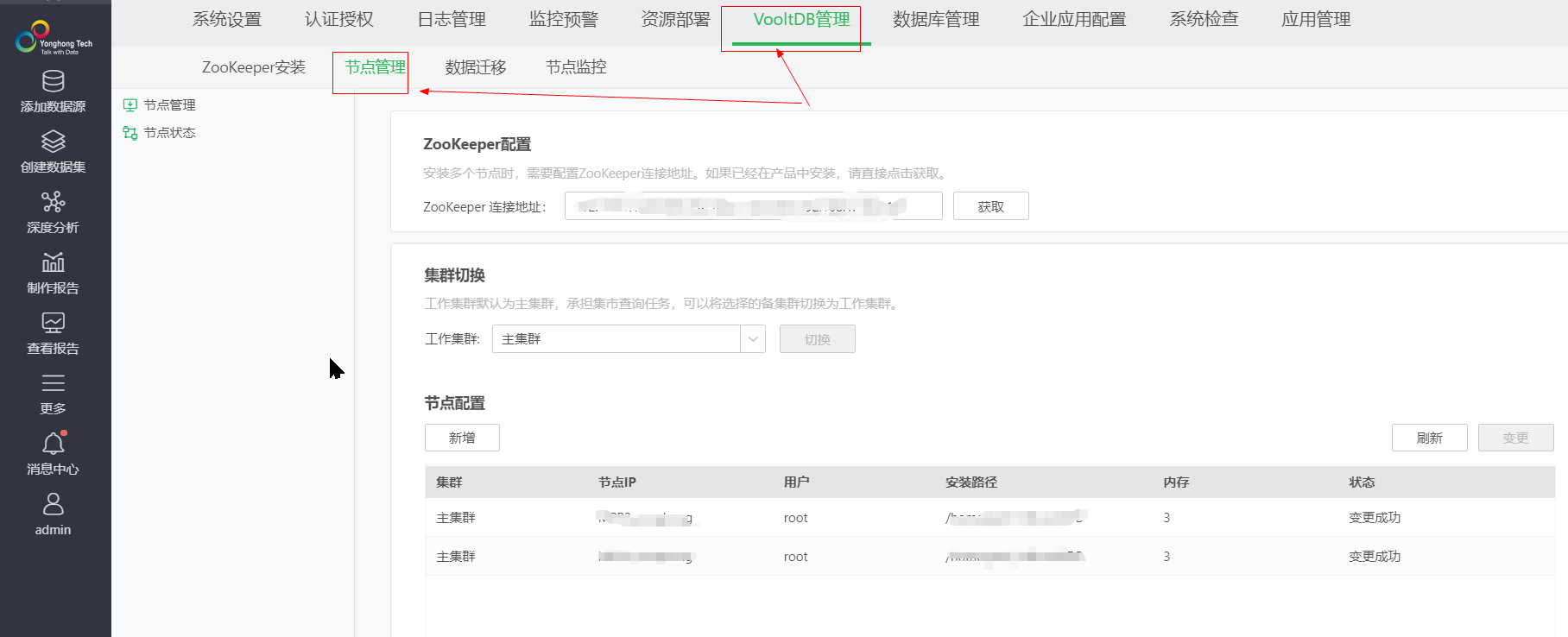This screenshot has height=637, width=1568.
Task: Click root user cell in the first row
Action: pos(796,518)
